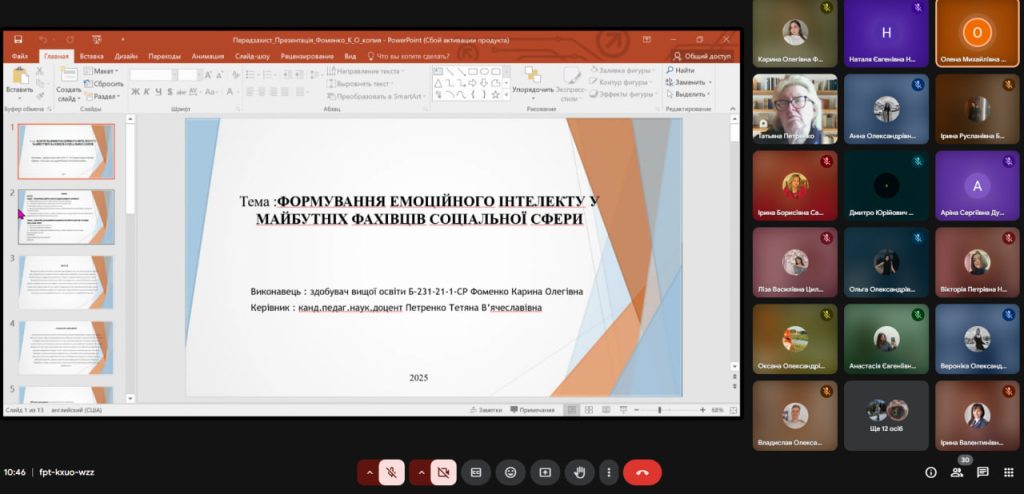The height and width of the screenshot is (494, 1024).
Task: Click the present screen icon
Action: tap(545, 472)
